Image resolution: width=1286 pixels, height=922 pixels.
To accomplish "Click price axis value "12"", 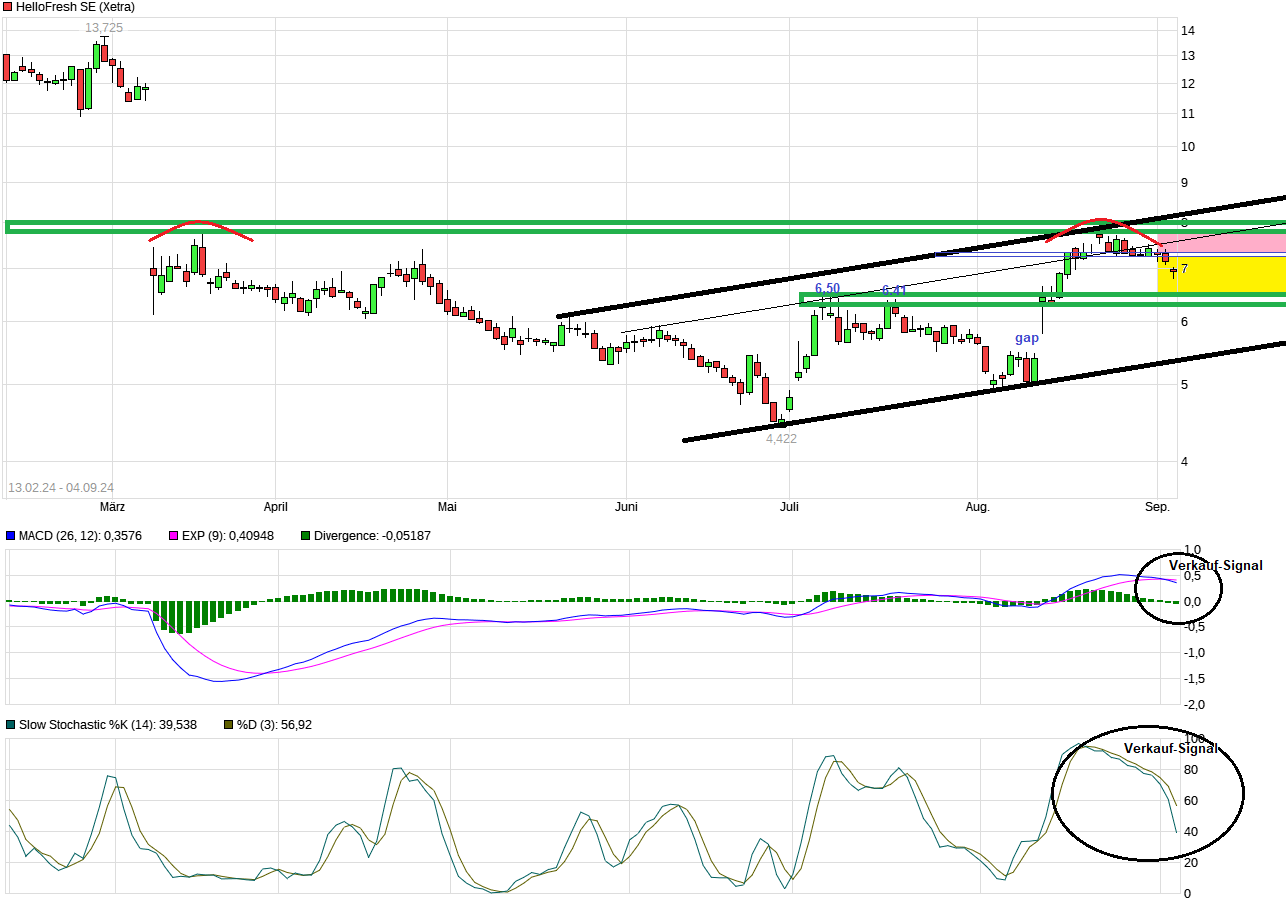I will (x=1189, y=84).
